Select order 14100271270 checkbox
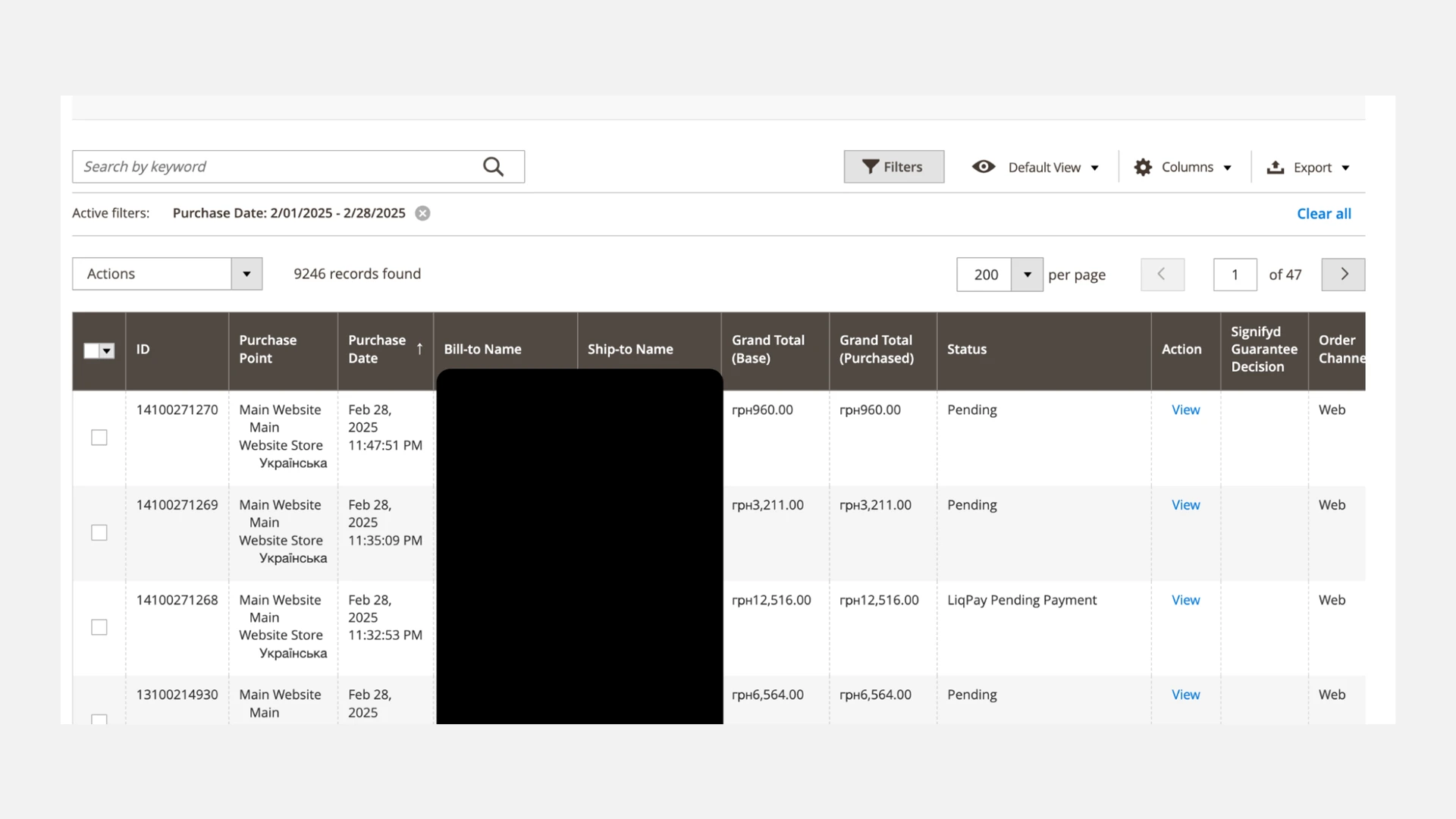Image resolution: width=1456 pixels, height=819 pixels. tap(99, 438)
